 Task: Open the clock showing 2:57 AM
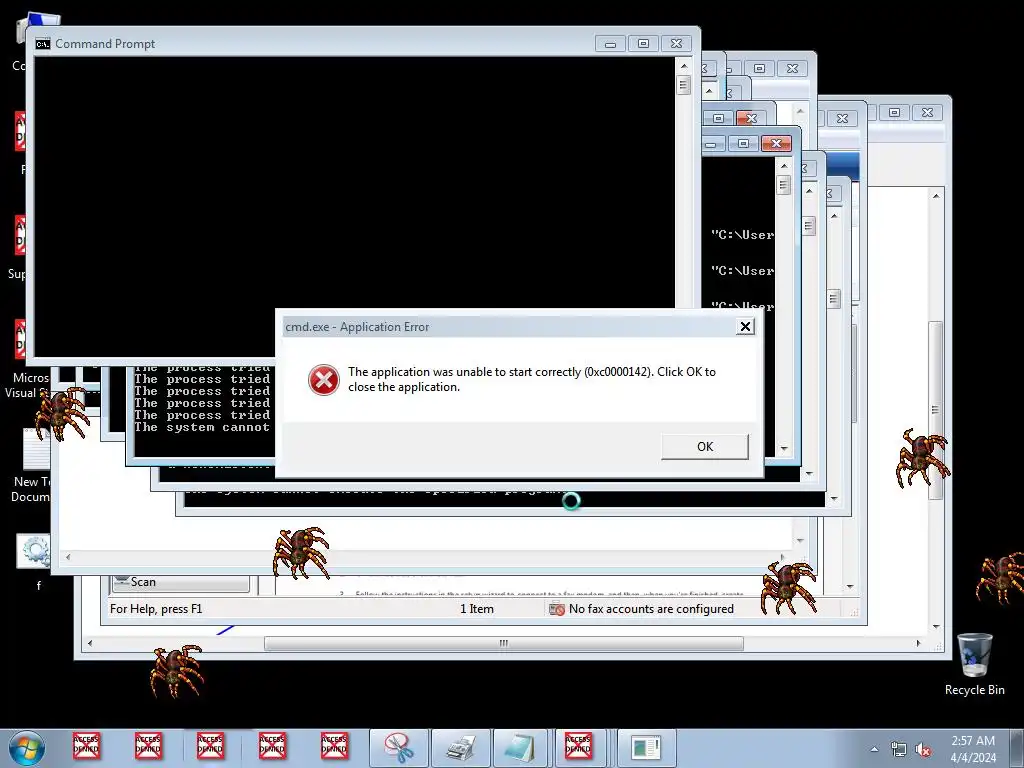(973, 749)
